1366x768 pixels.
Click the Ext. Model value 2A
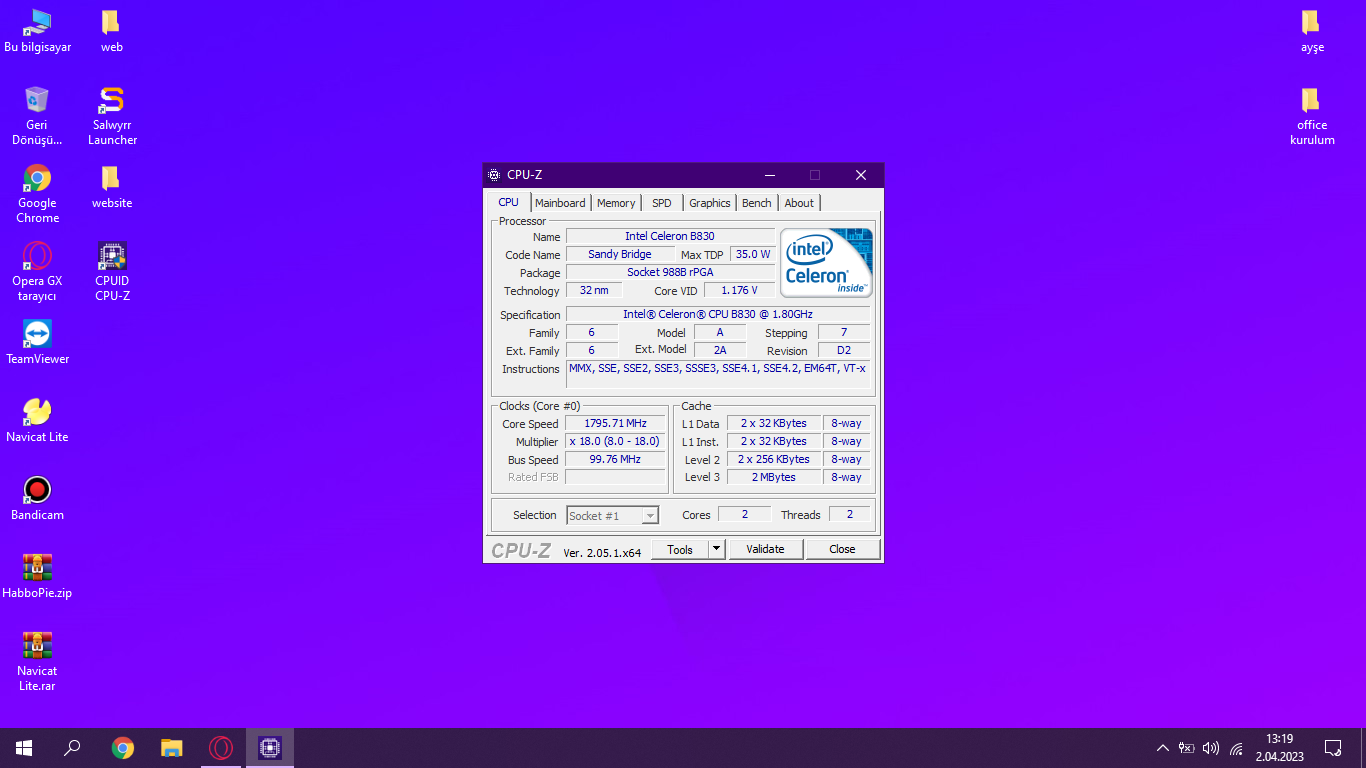(720, 351)
